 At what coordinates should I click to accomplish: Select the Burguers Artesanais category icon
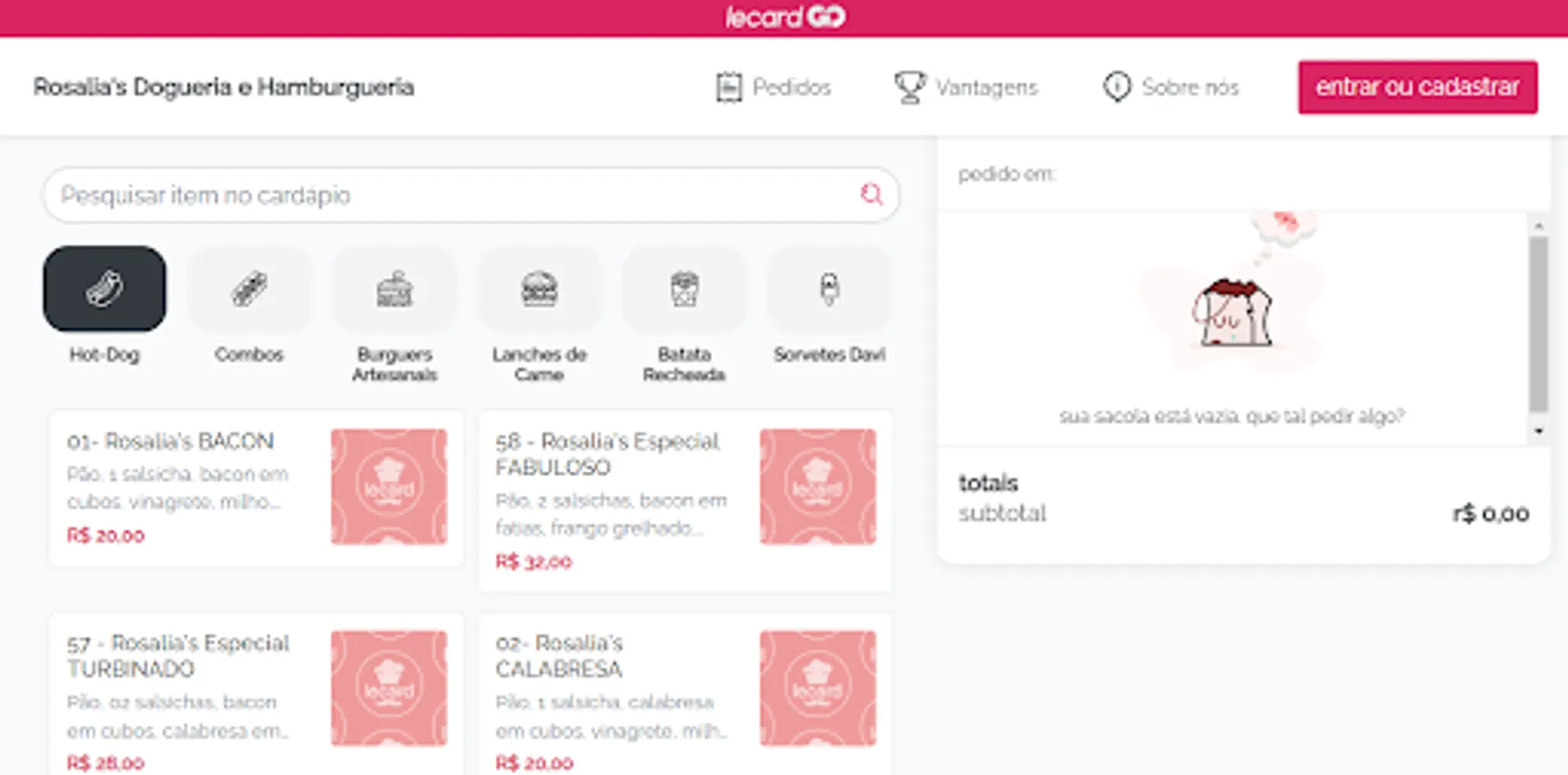point(394,289)
